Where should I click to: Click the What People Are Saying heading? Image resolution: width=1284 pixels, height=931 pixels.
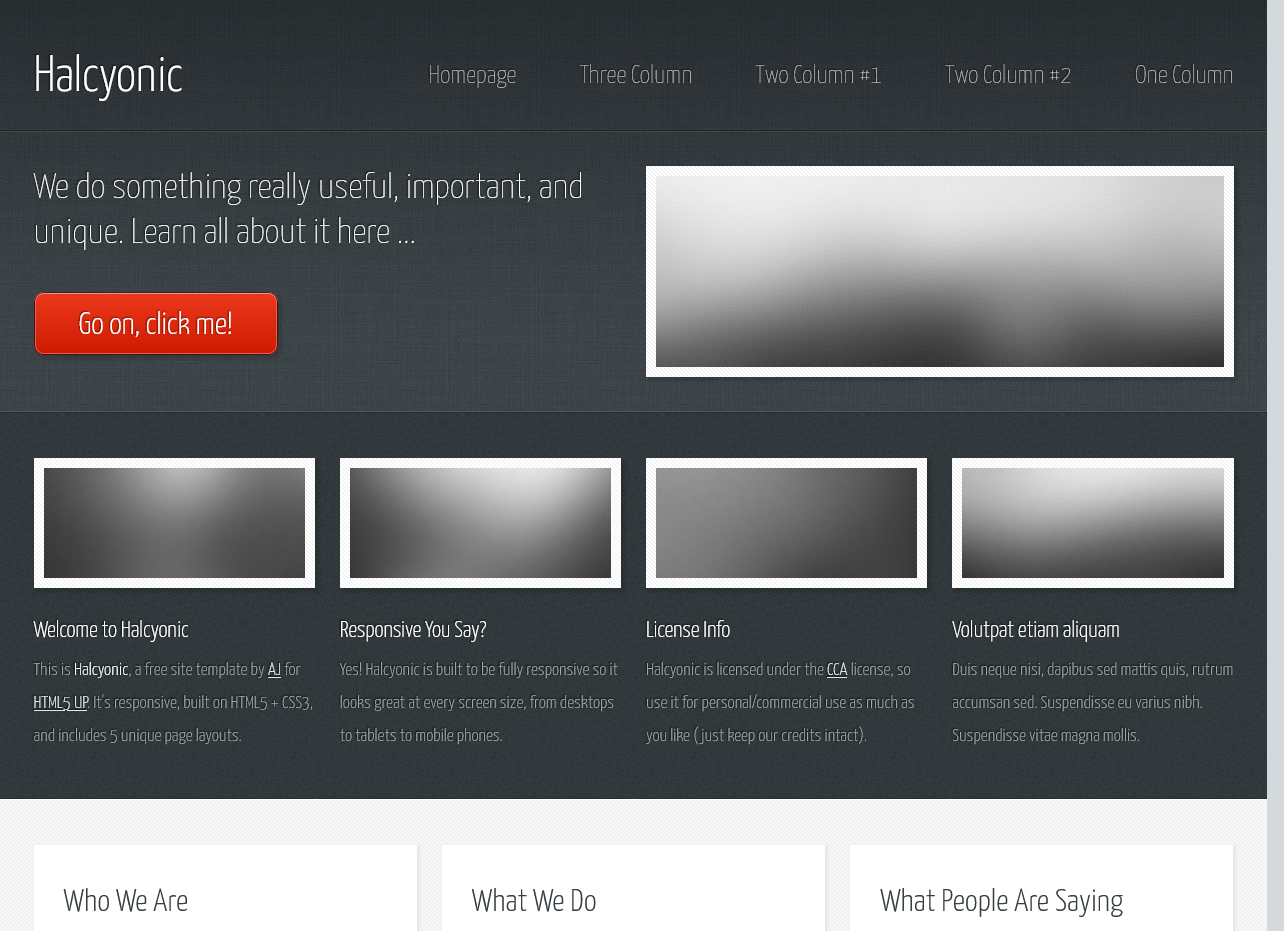tap(1001, 901)
